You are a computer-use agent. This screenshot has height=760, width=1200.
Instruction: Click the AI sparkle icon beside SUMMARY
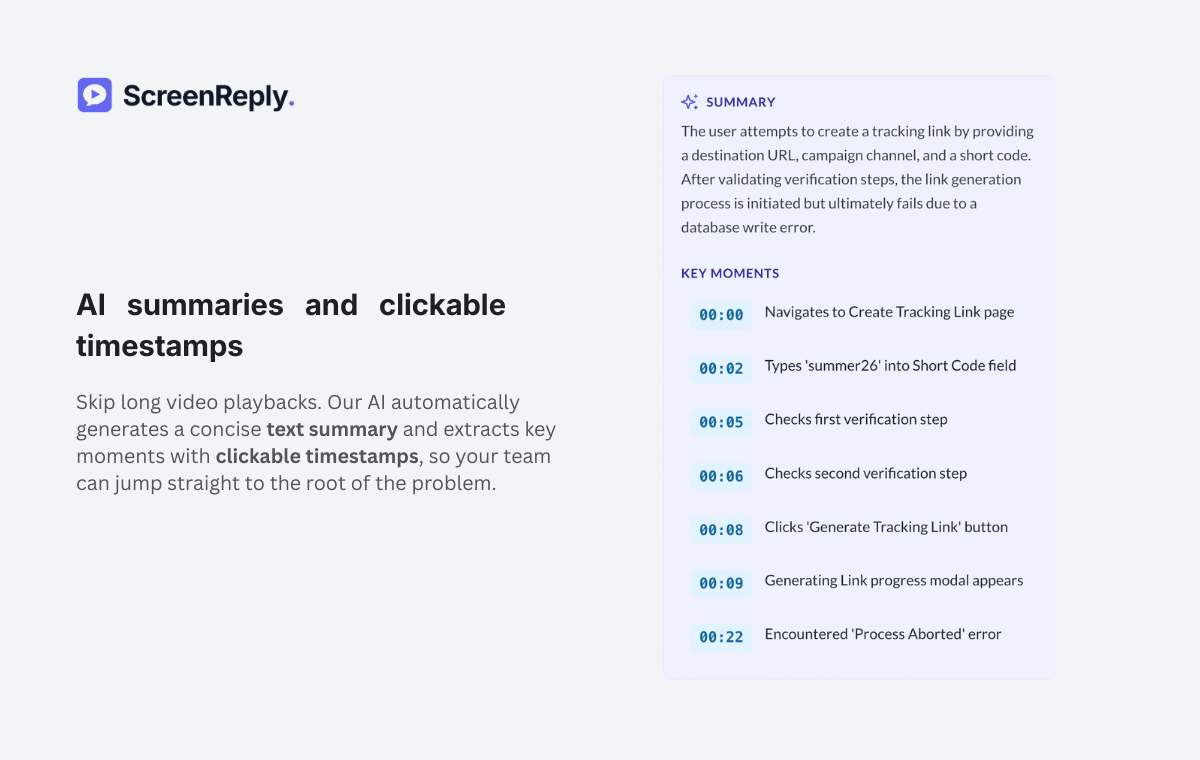[x=688, y=101]
